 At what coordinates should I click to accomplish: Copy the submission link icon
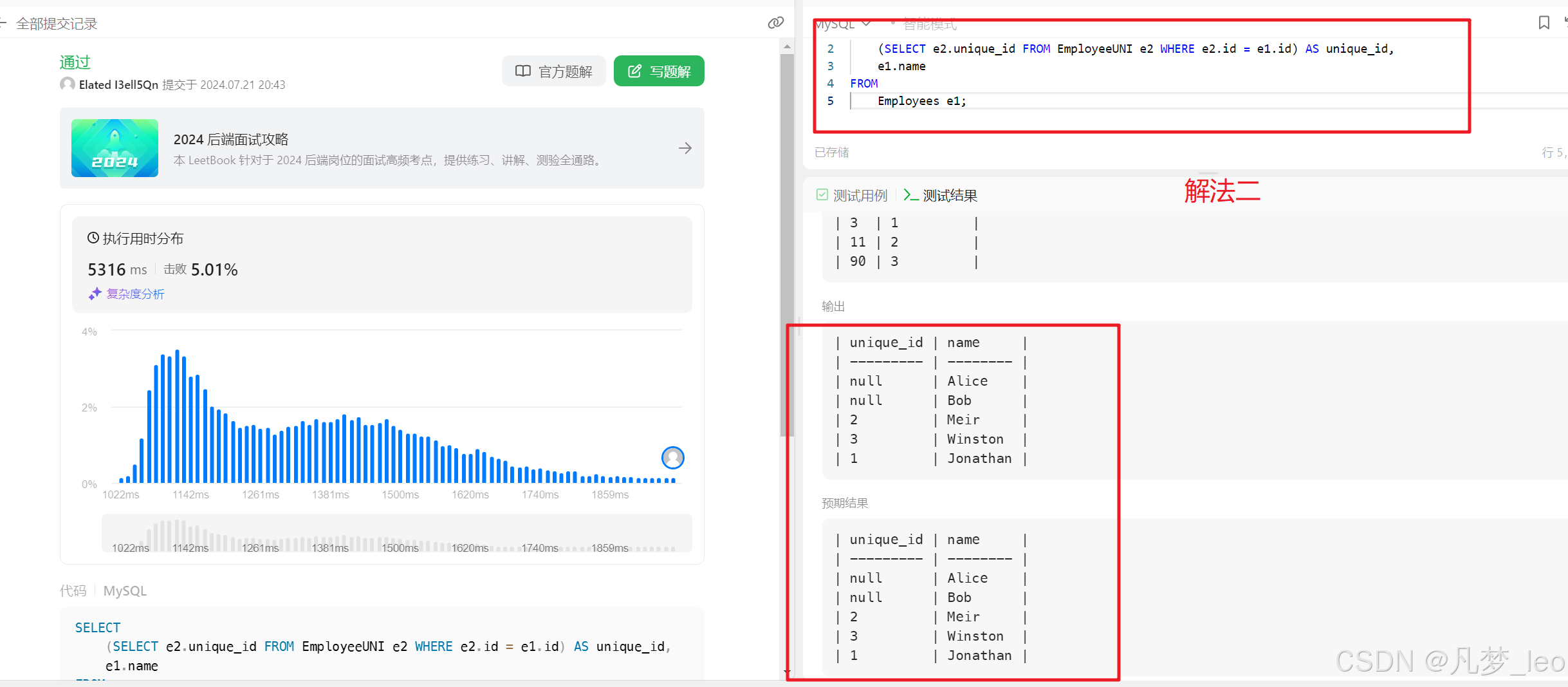pos(776,23)
